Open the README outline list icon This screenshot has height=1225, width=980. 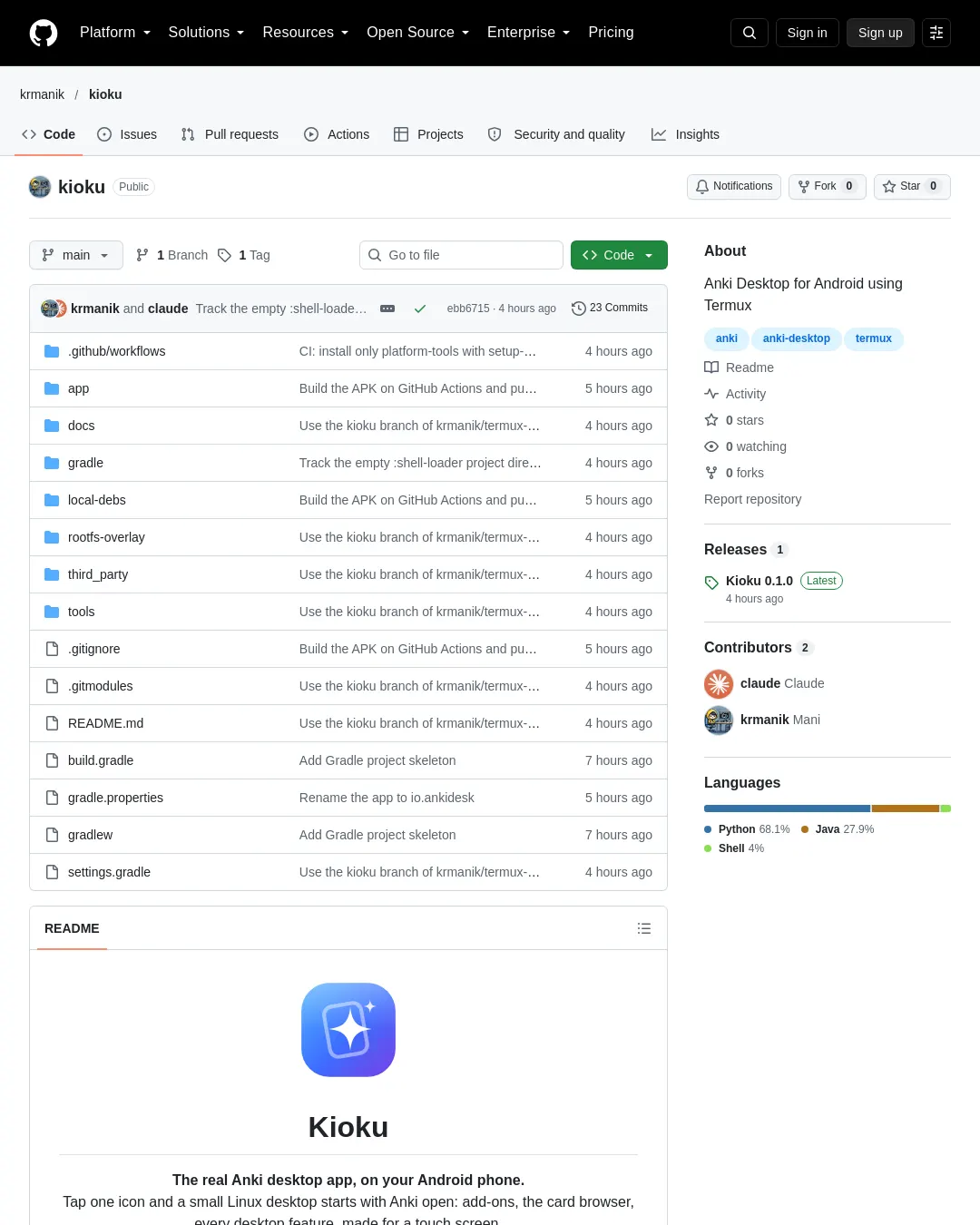644,928
